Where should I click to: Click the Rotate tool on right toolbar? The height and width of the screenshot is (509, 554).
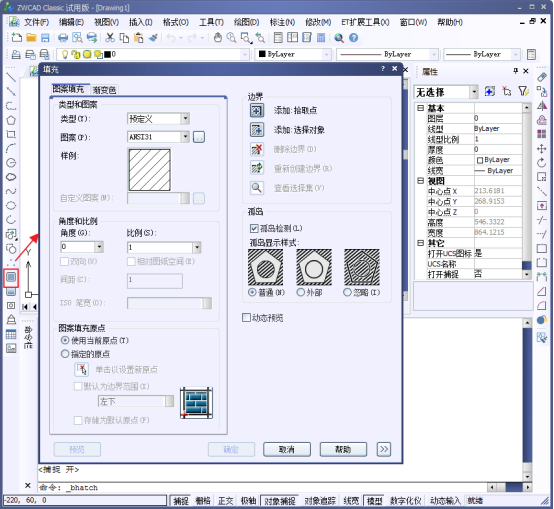pyautogui.click(x=542, y=162)
